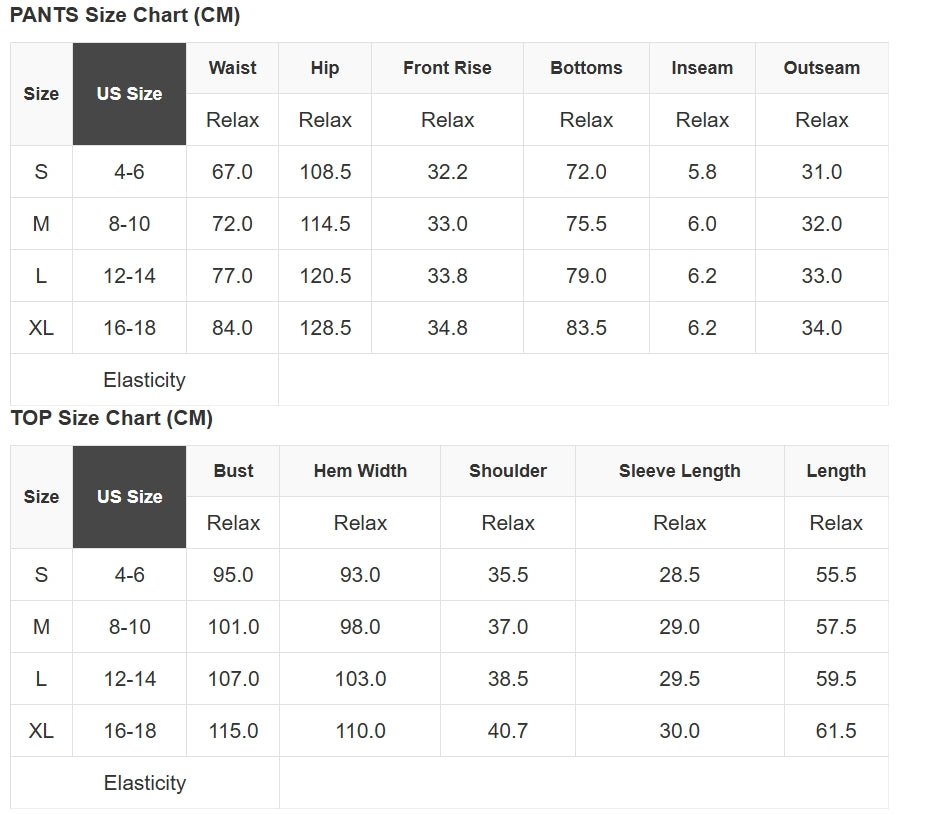Click the 67.0 waist measurement cell
The height and width of the screenshot is (814, 951).
tap(232, 172)
